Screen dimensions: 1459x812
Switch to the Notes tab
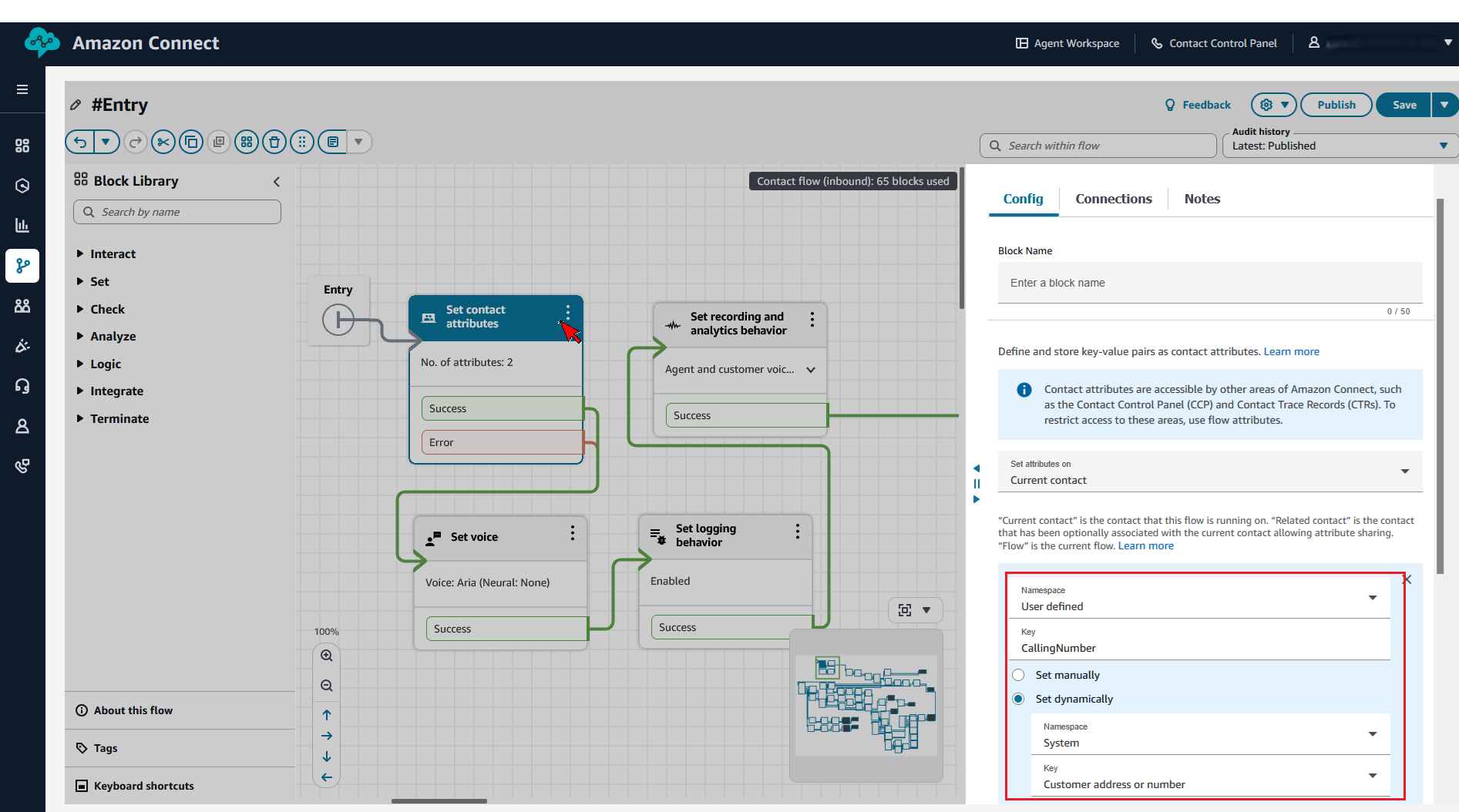(1202, 199)
